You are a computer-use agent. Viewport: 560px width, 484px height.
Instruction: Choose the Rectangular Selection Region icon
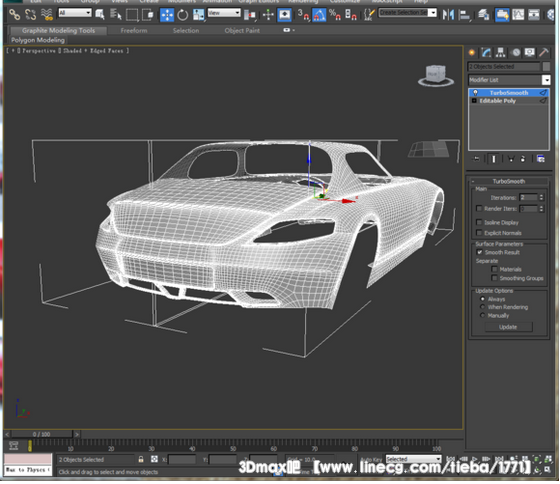[x=132, y=15]
